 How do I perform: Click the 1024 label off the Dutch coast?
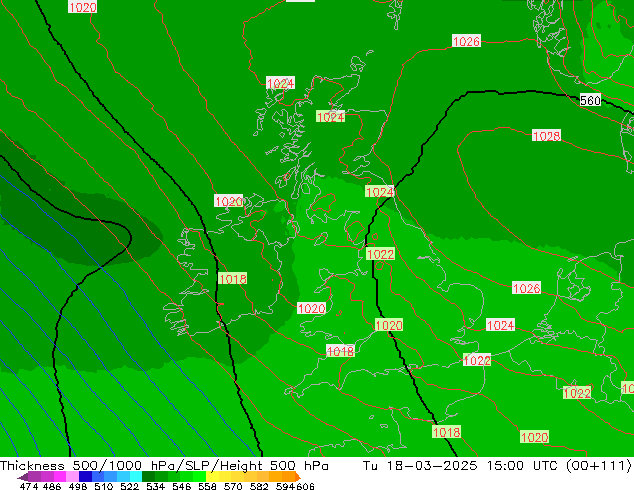point(500,325)
